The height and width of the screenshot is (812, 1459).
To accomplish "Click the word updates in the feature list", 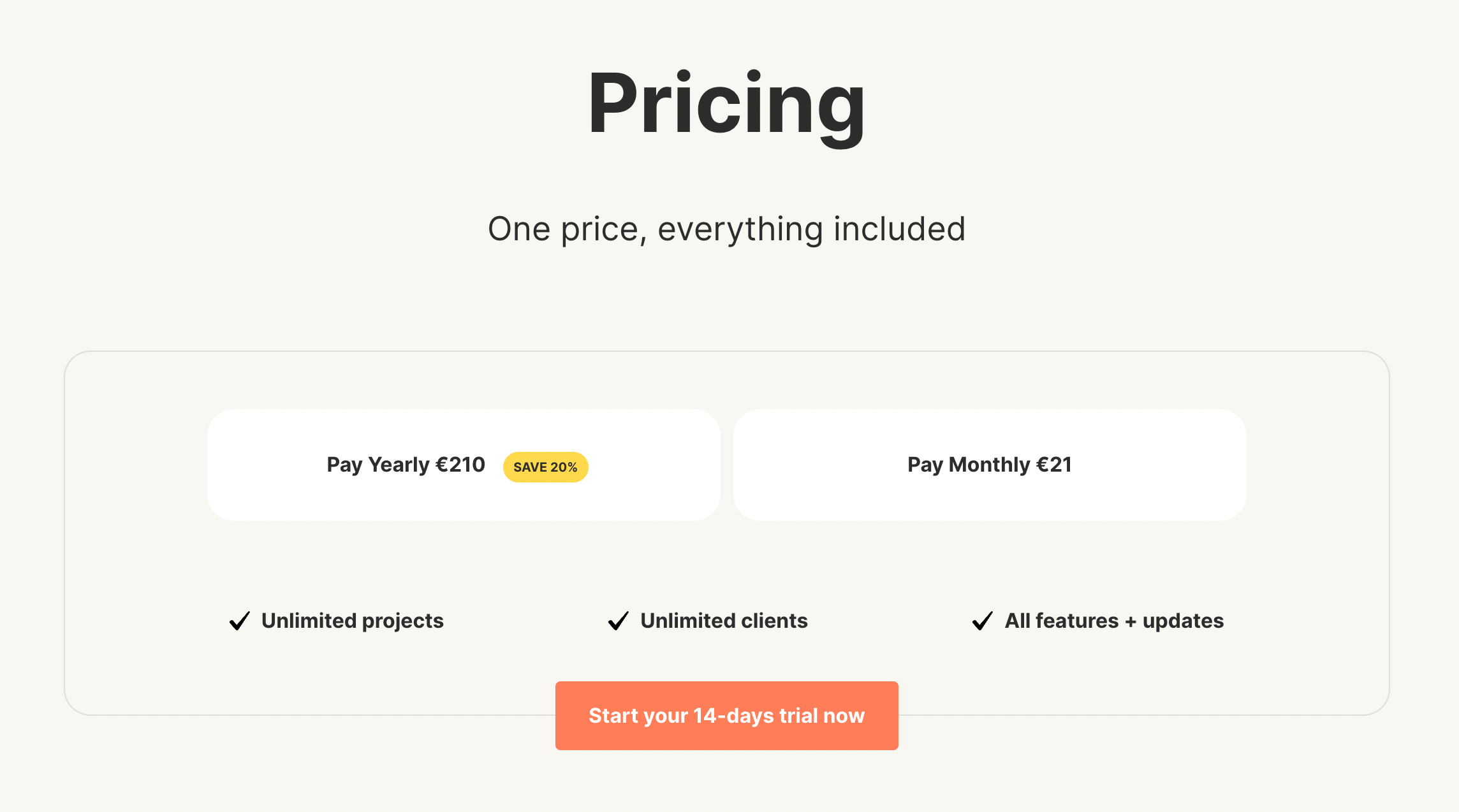I will pos(1183,621).
